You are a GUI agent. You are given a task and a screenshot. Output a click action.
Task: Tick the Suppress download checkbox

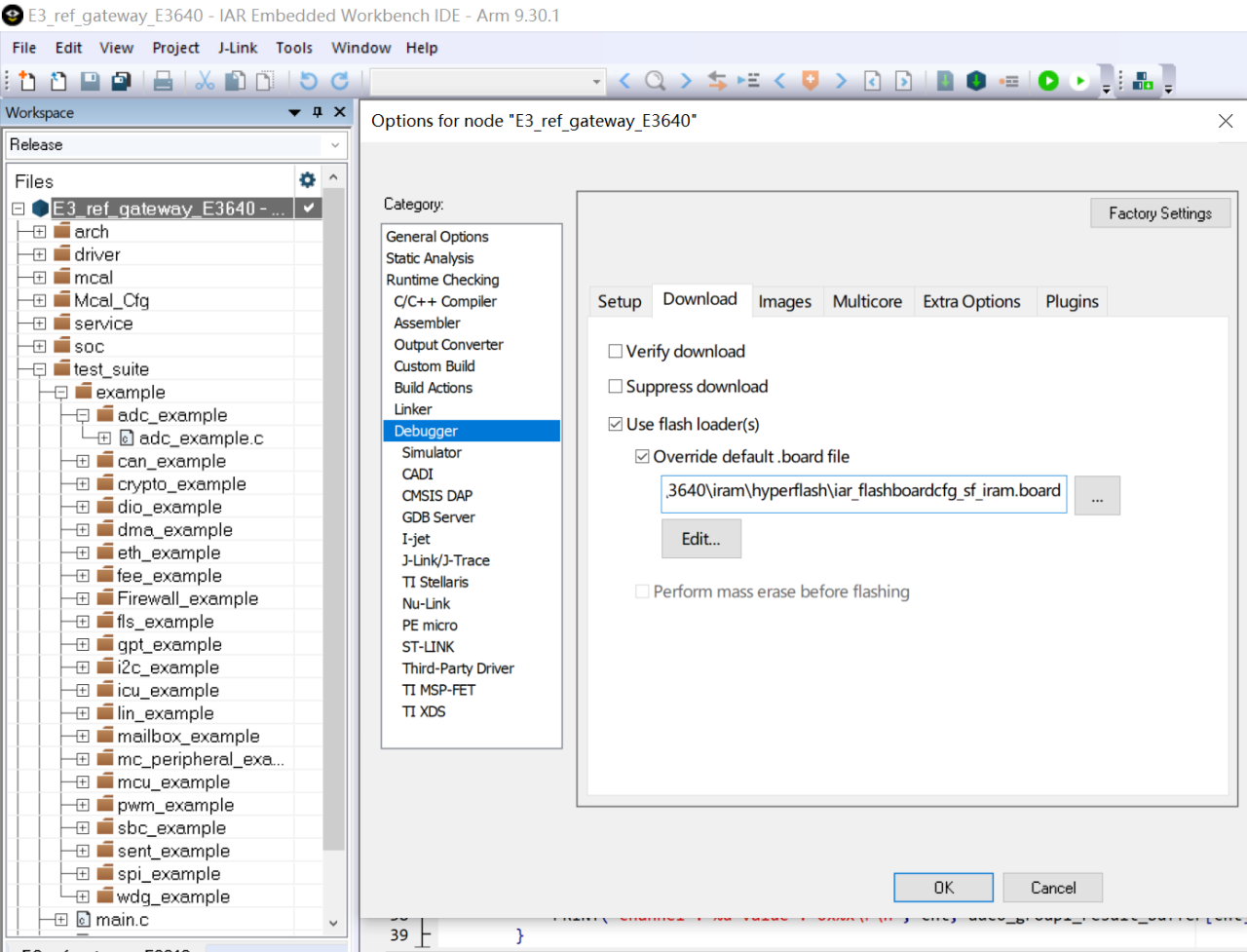616,387
